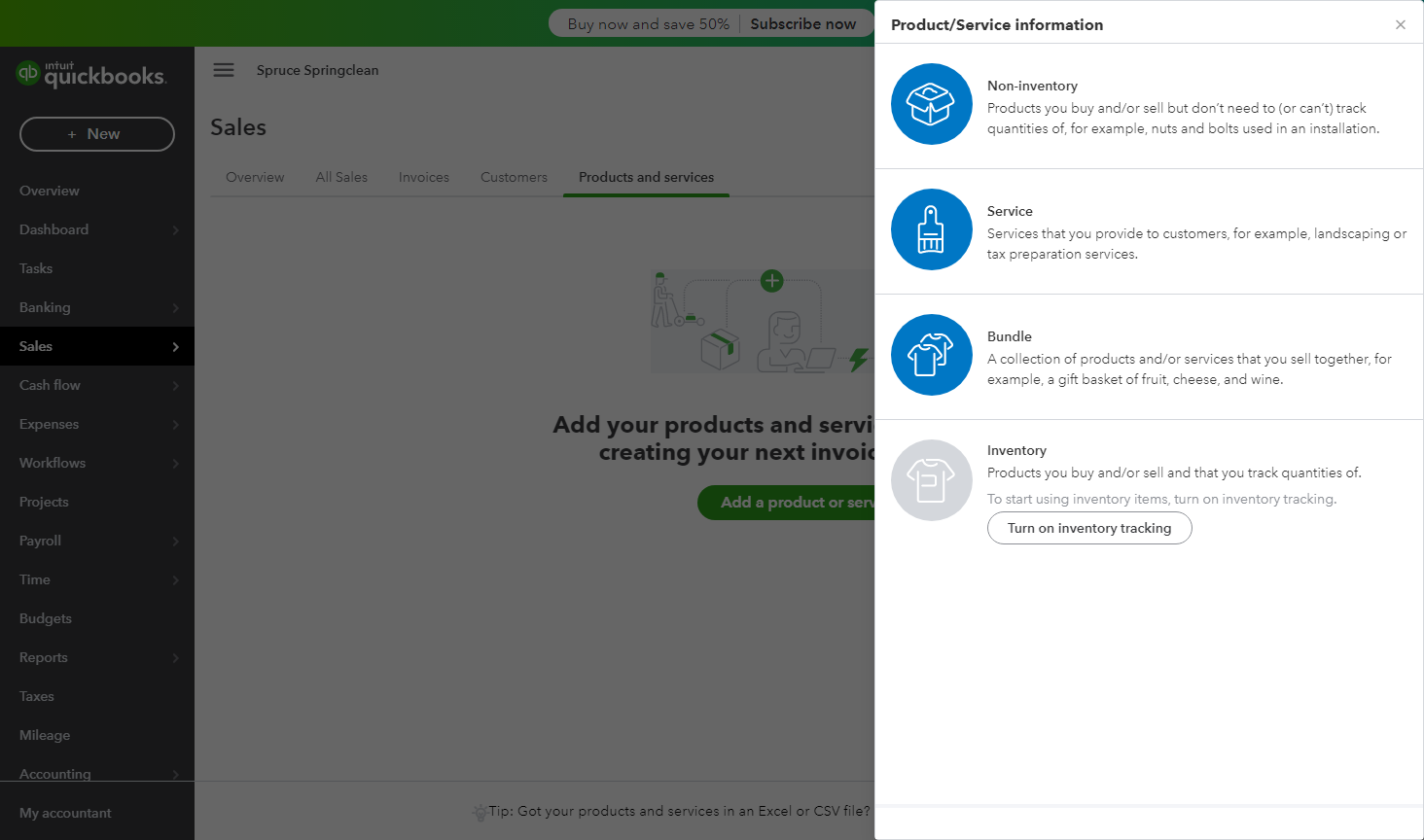
Task: Click the QuickBooks logo
Action: (x=91, y=74)
